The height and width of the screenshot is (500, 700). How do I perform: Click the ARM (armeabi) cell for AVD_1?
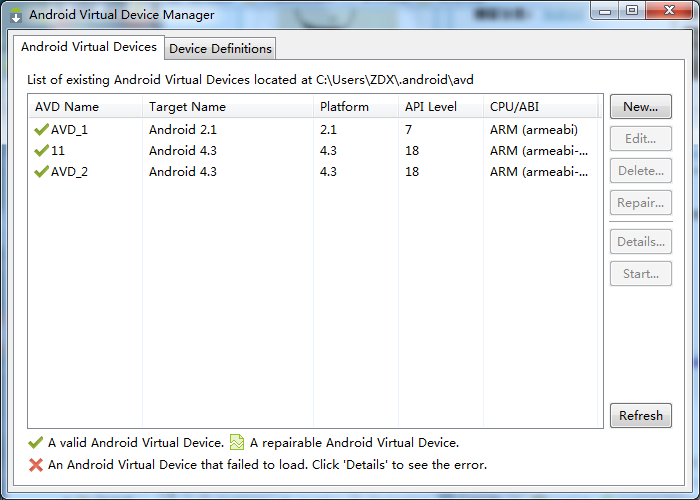533,130
